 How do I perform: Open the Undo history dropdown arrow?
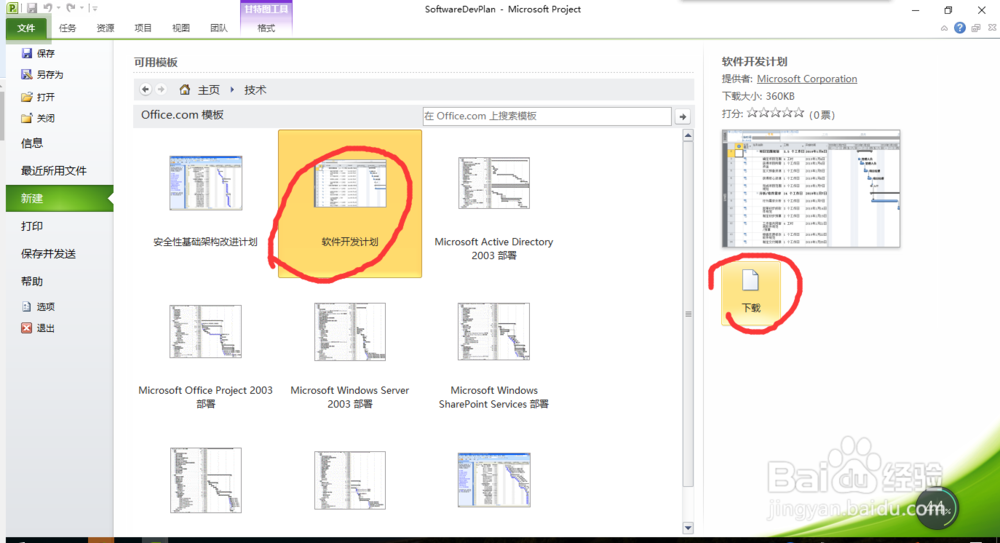click(58, 8)
